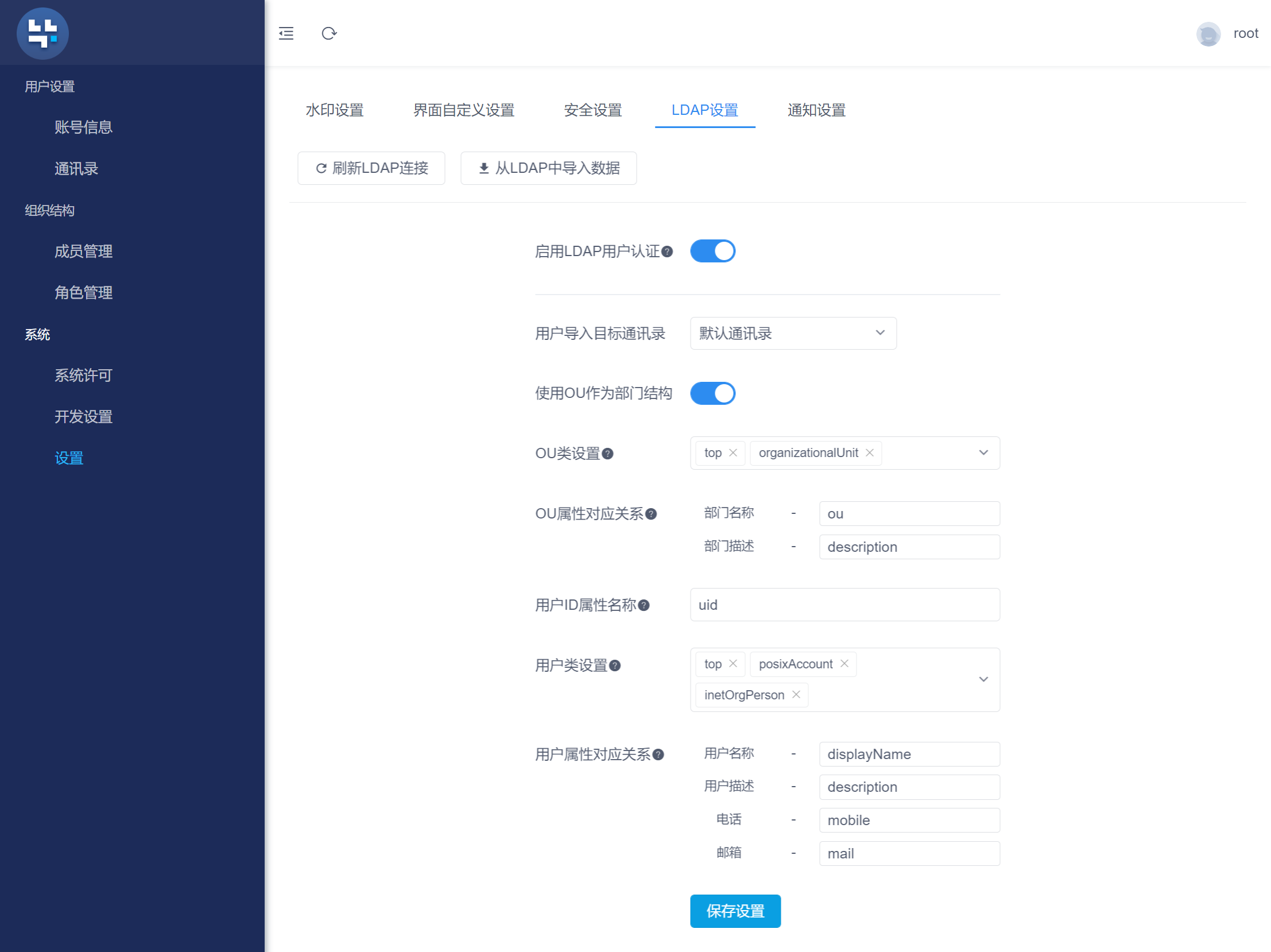This screenshot has width=1271, height=952.
Task: Click the app logo in sidebar
Action: tap(42, 33)
